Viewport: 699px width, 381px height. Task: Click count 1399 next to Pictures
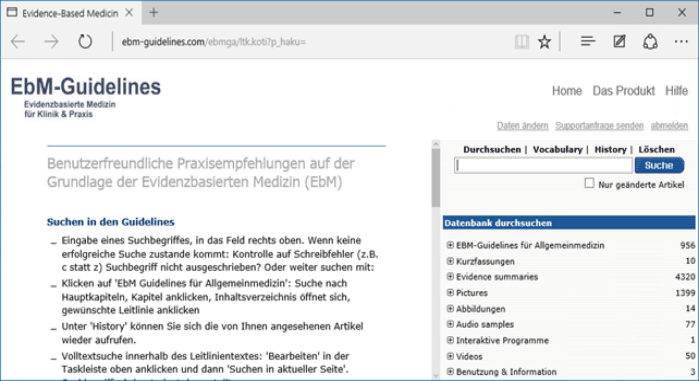[x=685, y=293]
